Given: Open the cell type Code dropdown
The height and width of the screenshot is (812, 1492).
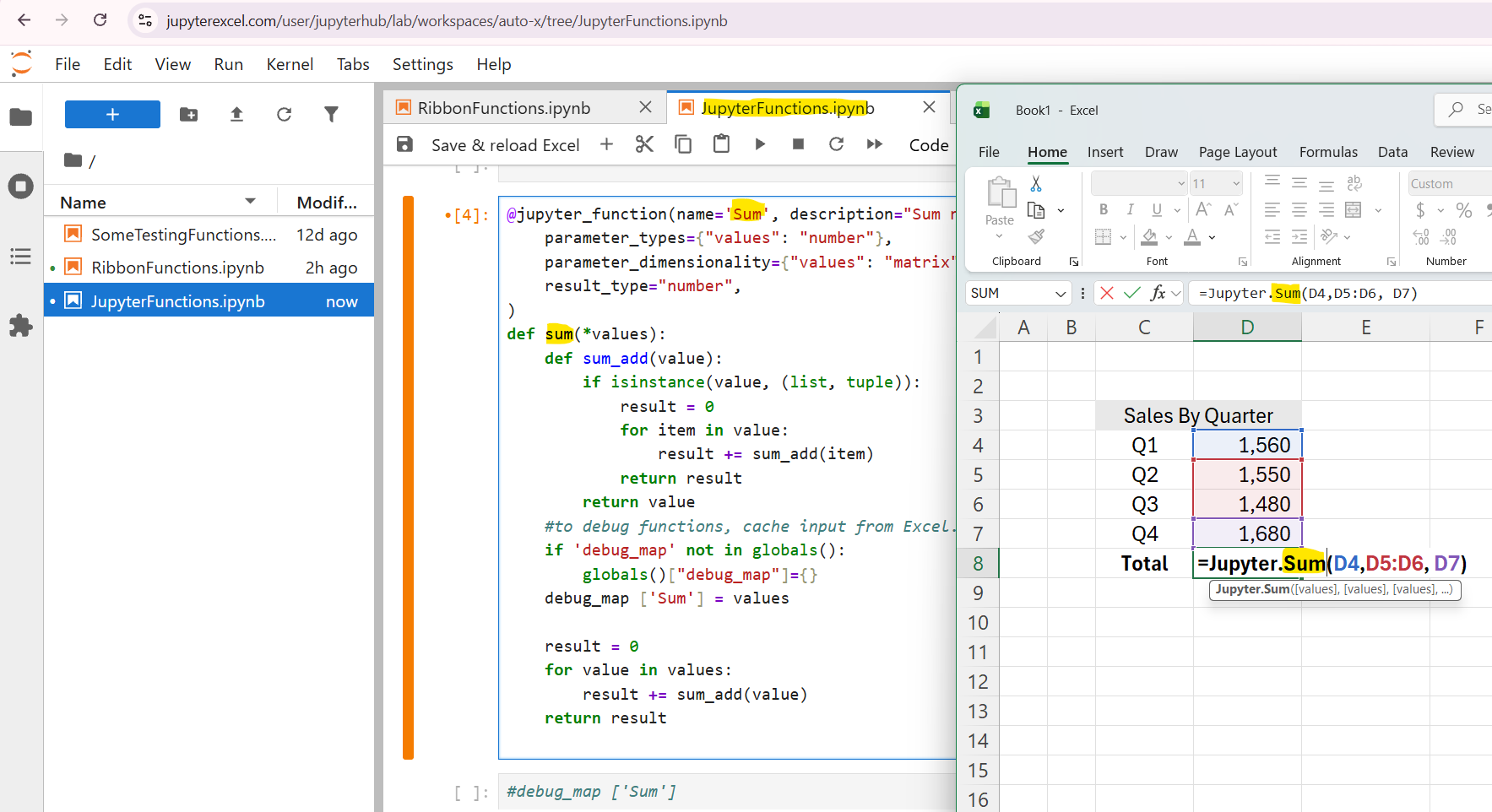Looking at the screenshot, I should [929, 144].
